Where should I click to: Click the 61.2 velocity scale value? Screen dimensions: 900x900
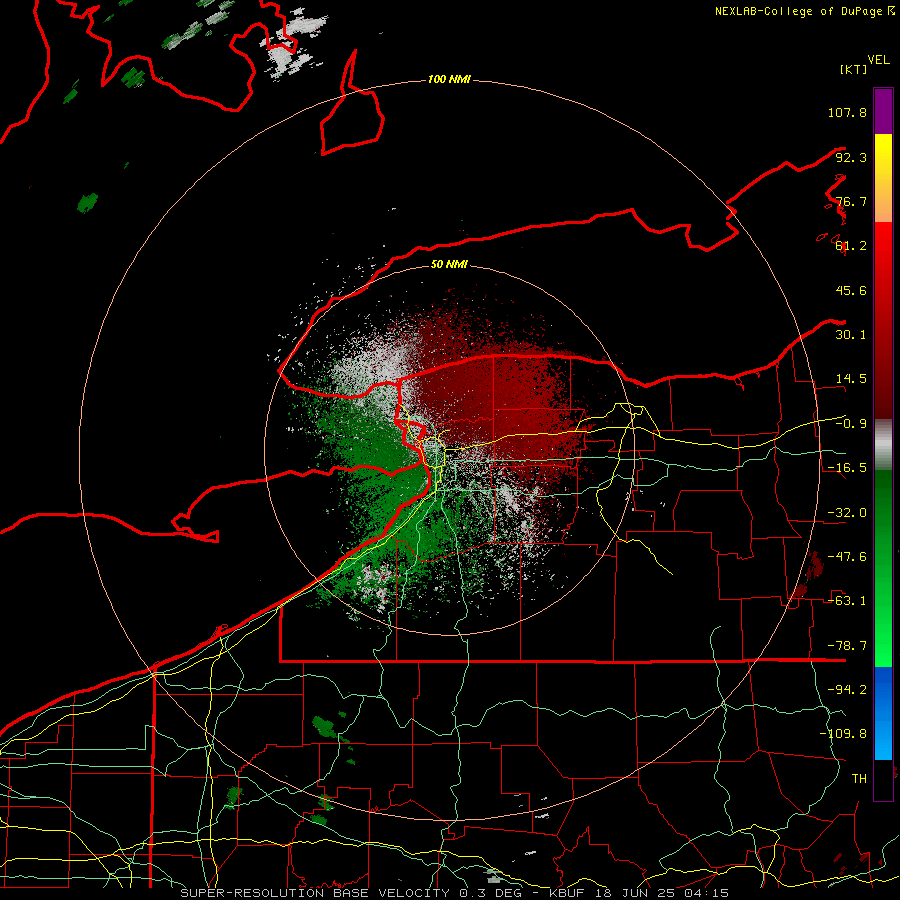pyautogui.click(x=851, y=246)
